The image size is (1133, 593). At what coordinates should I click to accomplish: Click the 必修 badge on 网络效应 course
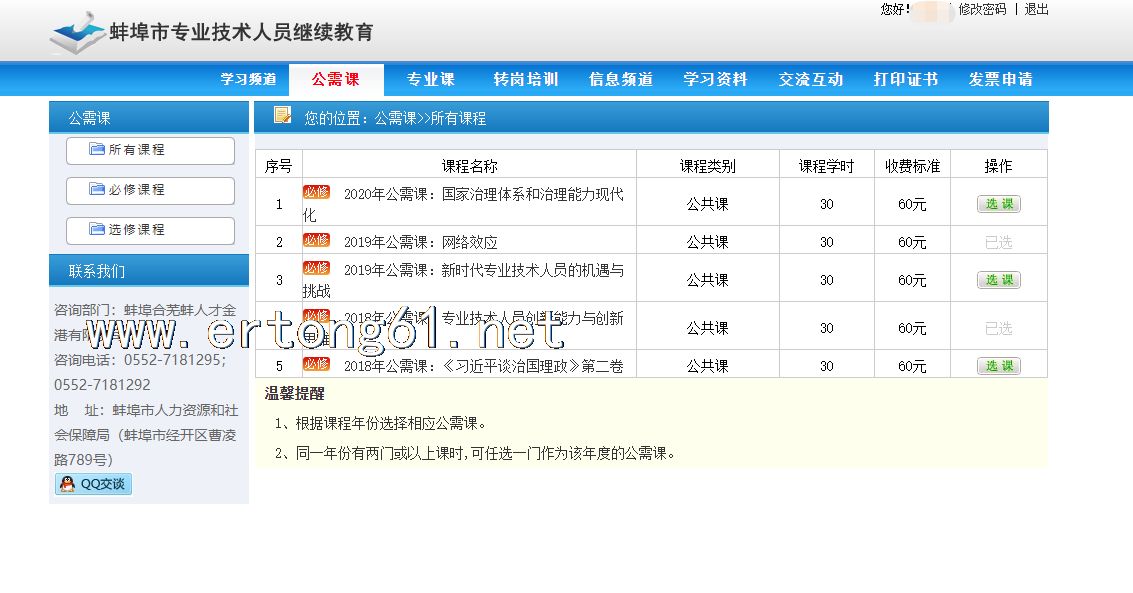coord(316,240)
